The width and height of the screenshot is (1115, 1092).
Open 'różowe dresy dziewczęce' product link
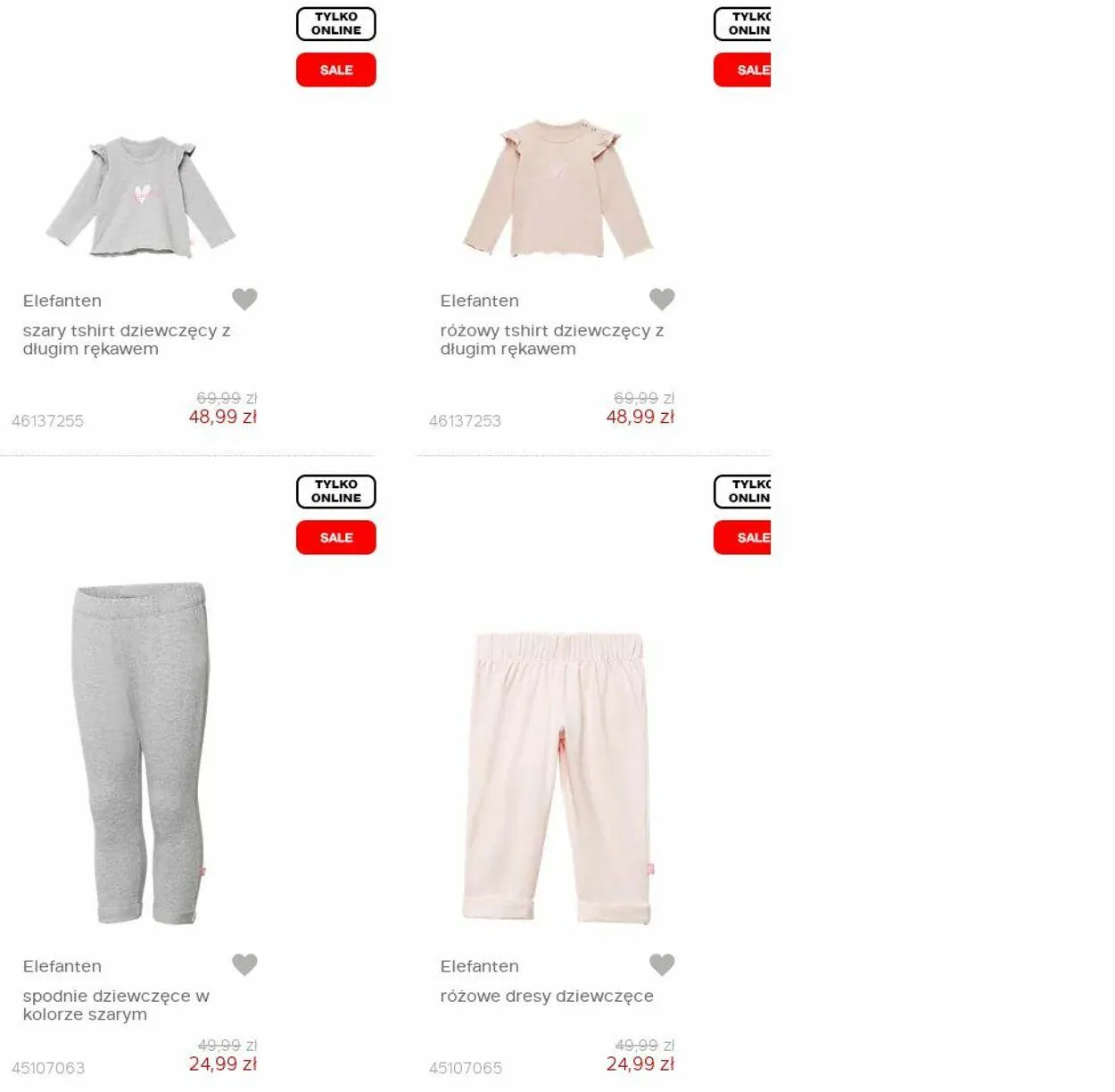tap(547, 996)
